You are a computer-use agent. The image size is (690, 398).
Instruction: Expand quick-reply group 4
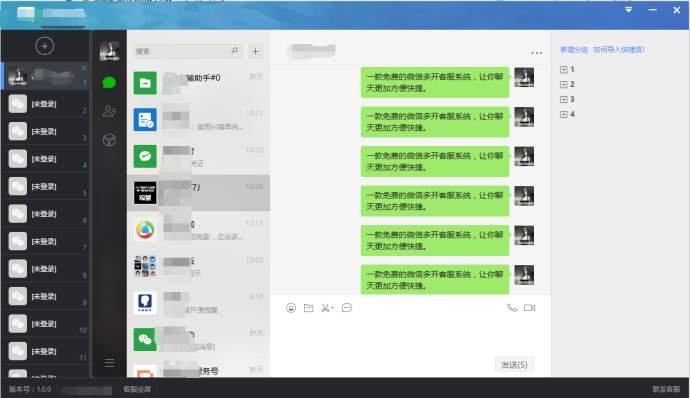tap(564, 114)
